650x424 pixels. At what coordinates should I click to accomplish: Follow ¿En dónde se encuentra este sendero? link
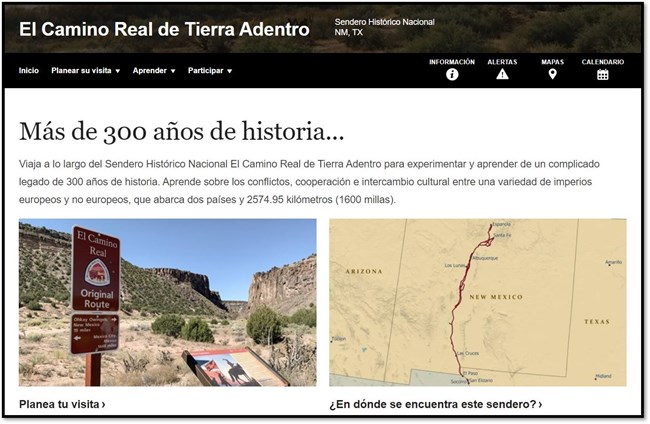[436, 404]
